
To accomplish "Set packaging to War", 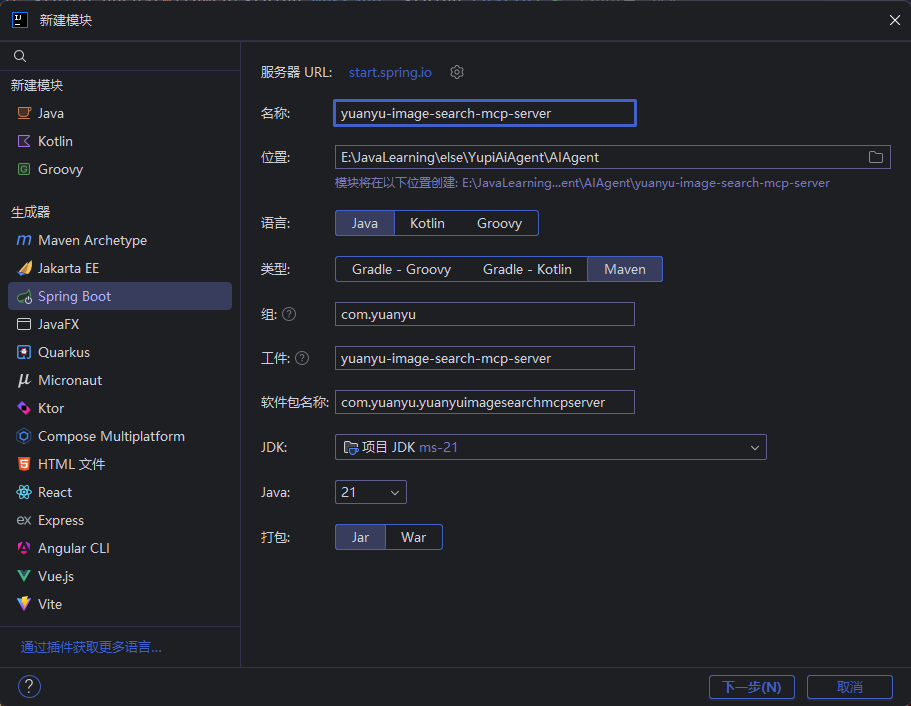I will tap(413, 537).
